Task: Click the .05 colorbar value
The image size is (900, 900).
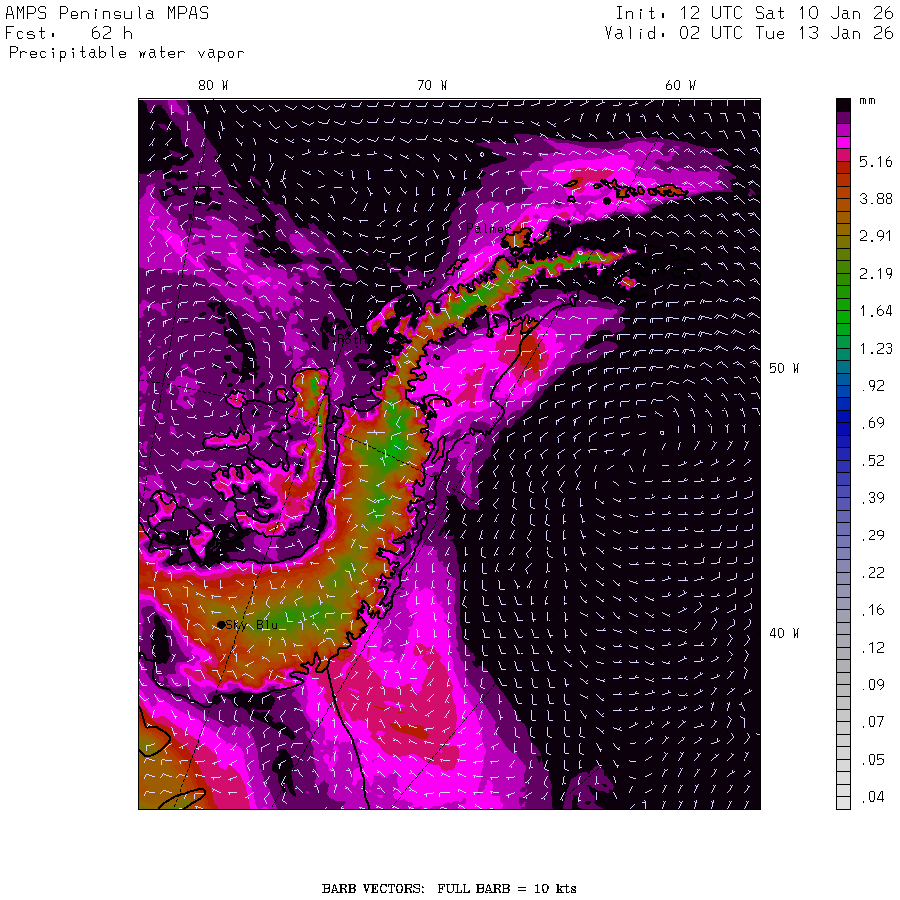Action: pos(874,760)
